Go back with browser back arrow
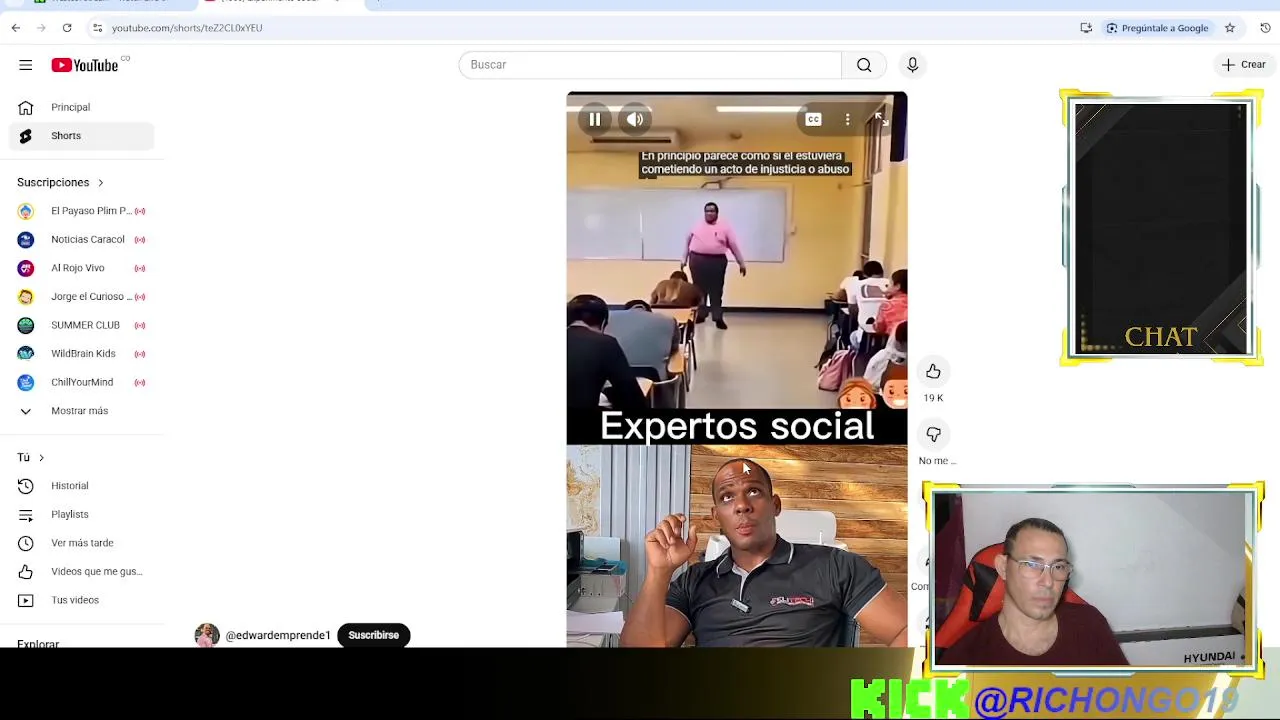This screenshot has height=720, width=1280. tap(16, 28)
